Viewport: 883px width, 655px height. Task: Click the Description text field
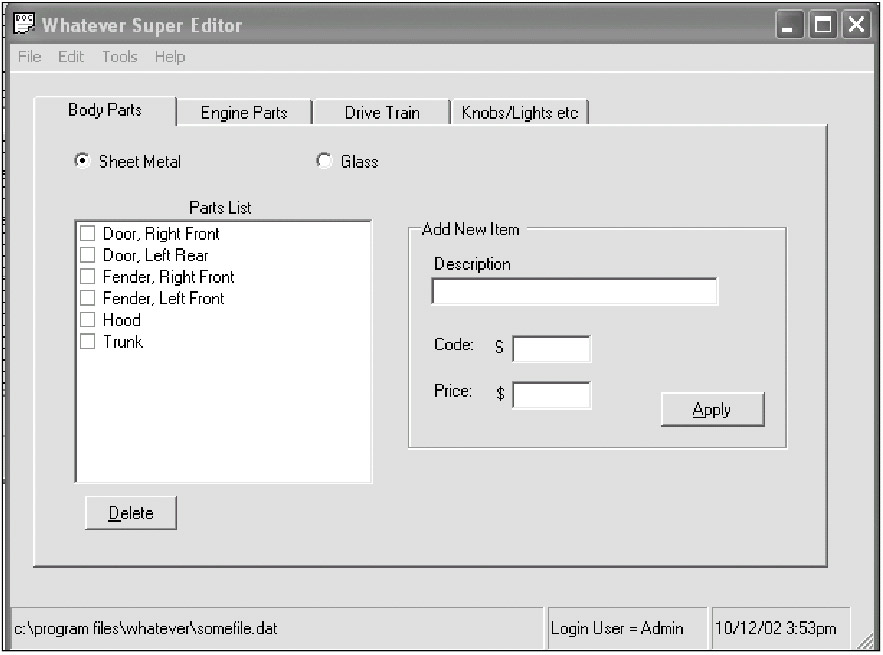(574, 292)
